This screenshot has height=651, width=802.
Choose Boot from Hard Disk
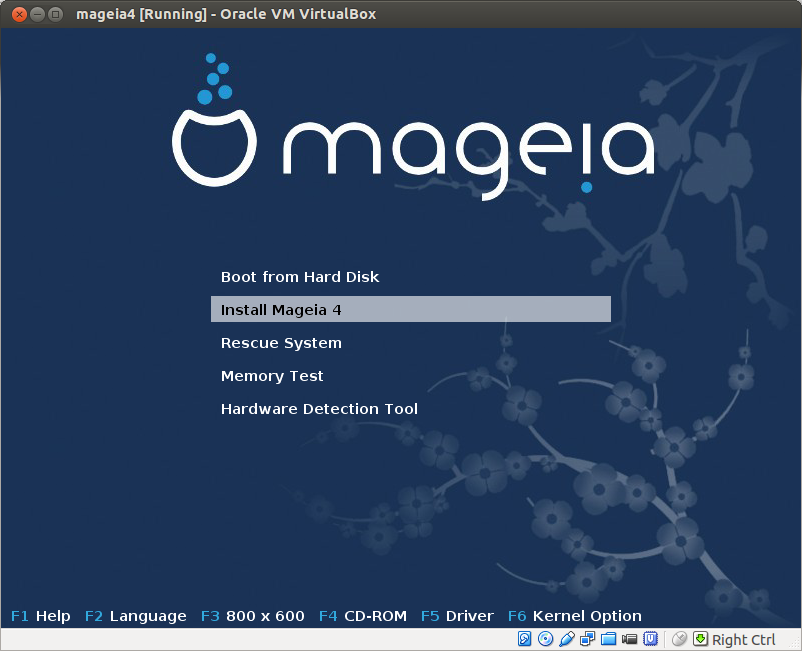click(x=299, y=277)
